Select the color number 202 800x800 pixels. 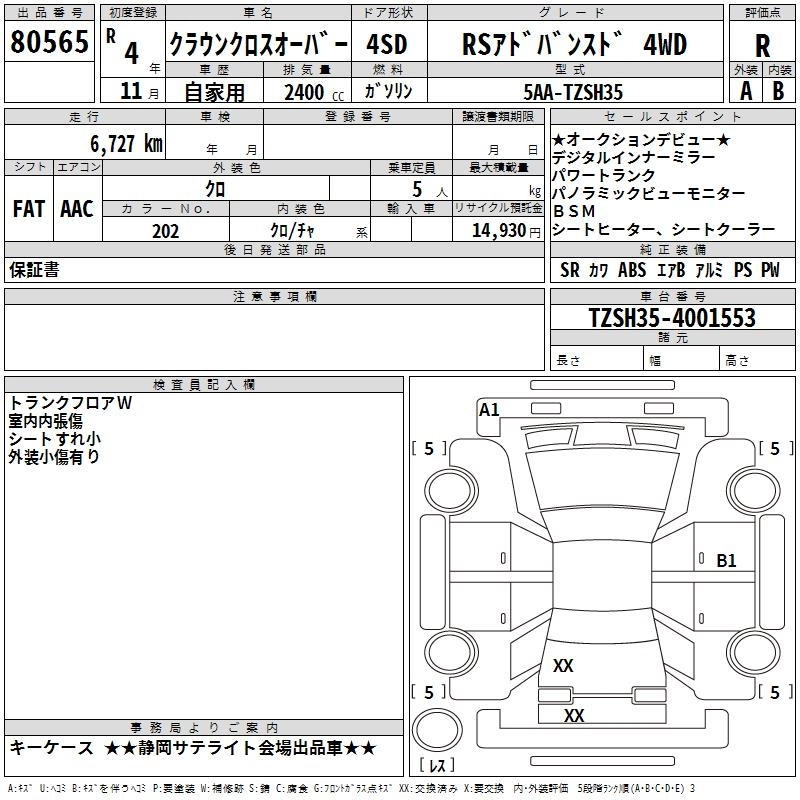pos(165,230)
